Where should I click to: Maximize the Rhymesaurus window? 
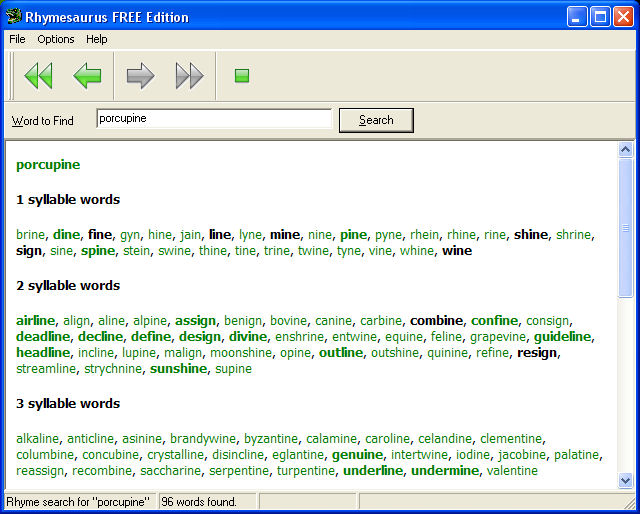pyautogui.click(x=600, y=17)
